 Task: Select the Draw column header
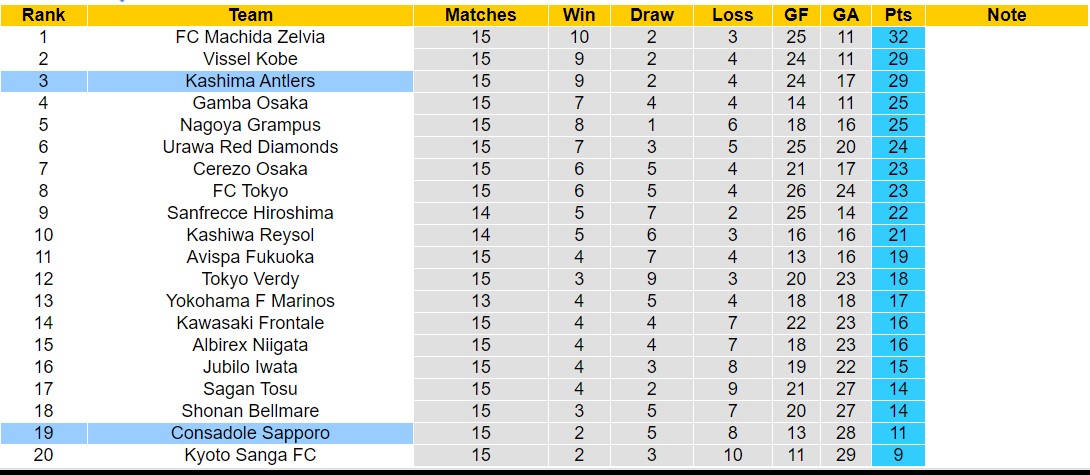coord(652,15)
